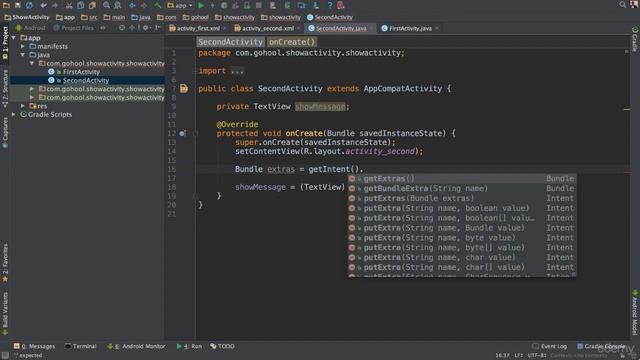Open the Messages tool window
The height and width of the screenshot is (360, 640).
click(x=34, y=346)
